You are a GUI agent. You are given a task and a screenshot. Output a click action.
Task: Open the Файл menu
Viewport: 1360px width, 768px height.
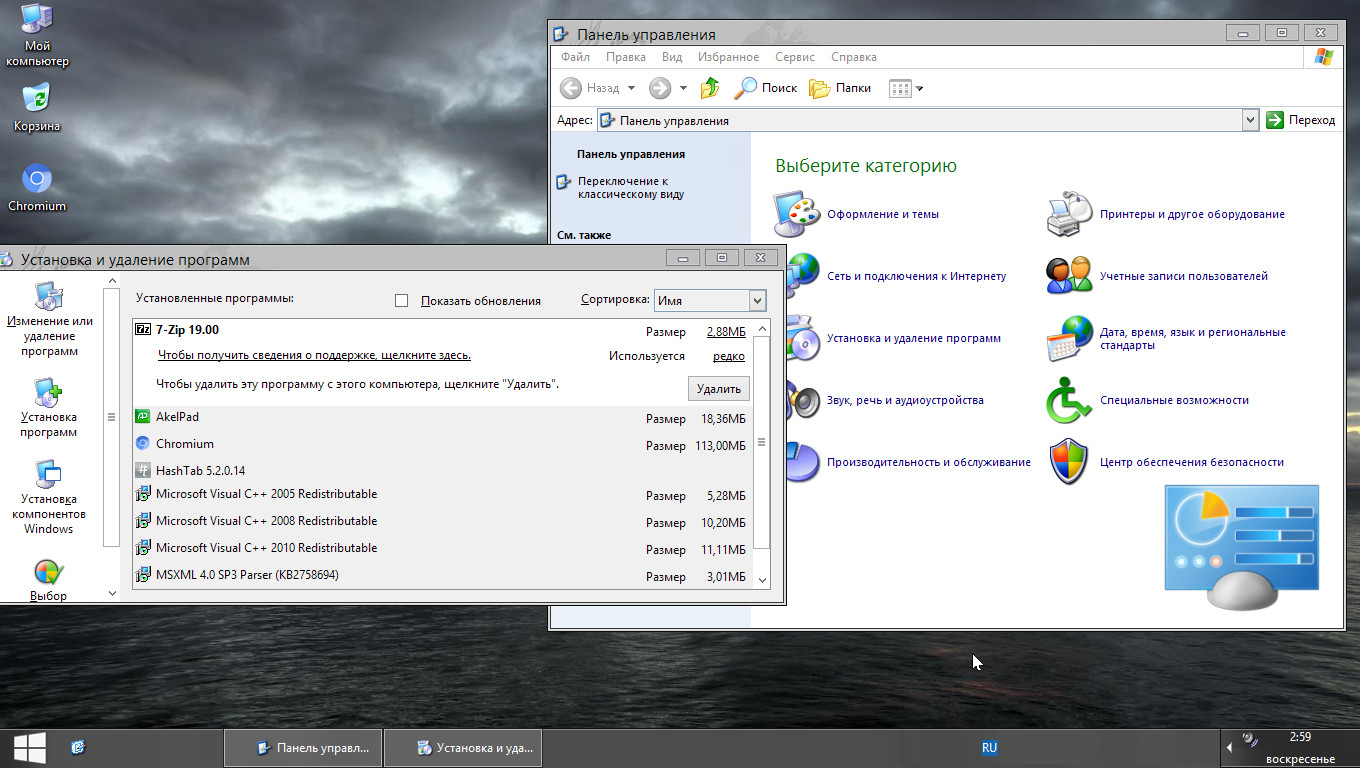click(x=575, y=57)
